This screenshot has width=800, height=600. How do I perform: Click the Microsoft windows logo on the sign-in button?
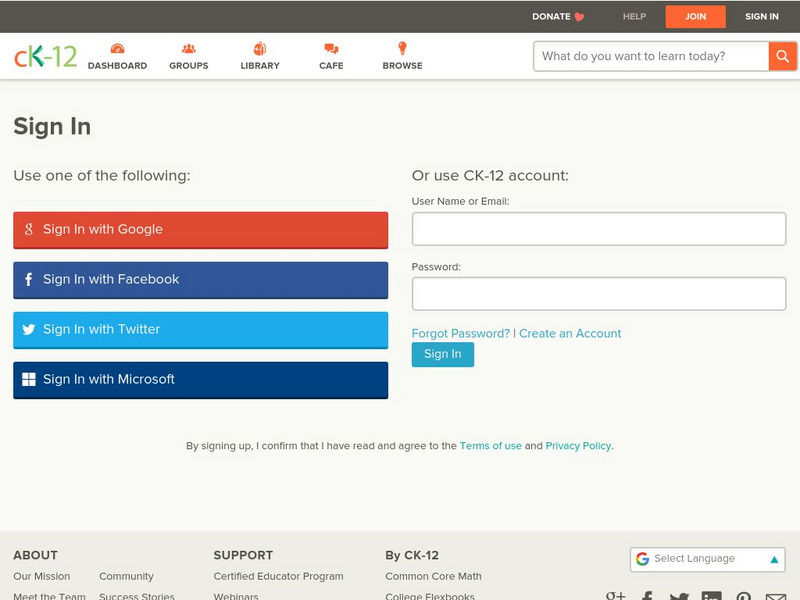pos(29,380)
